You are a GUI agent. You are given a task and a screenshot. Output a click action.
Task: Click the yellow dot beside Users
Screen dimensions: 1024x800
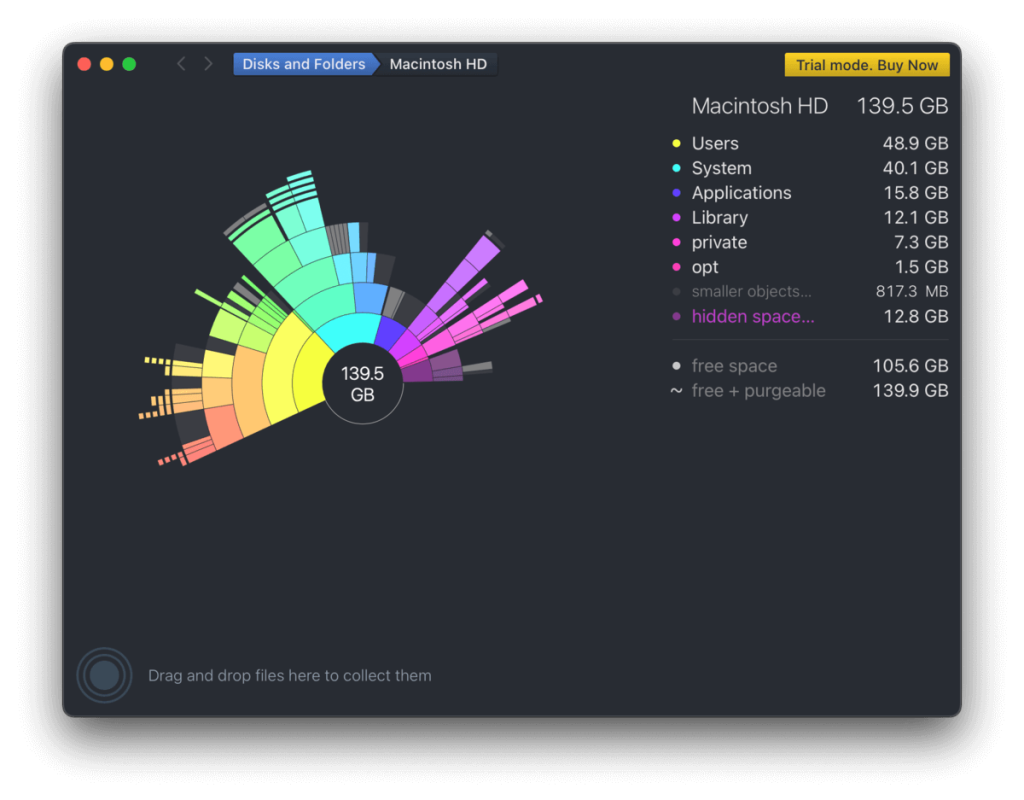coord(678,143)
